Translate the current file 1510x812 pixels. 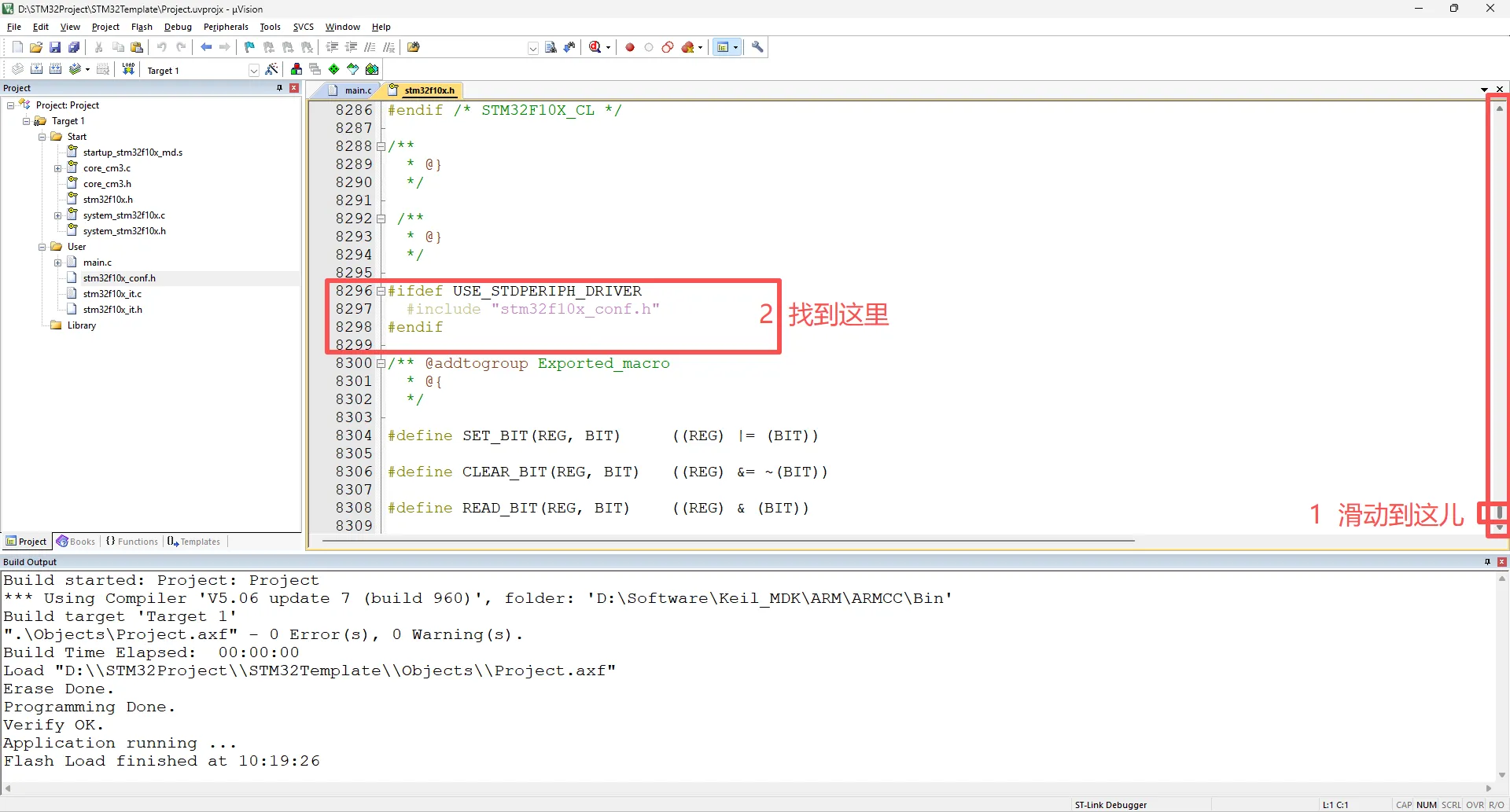17,69
